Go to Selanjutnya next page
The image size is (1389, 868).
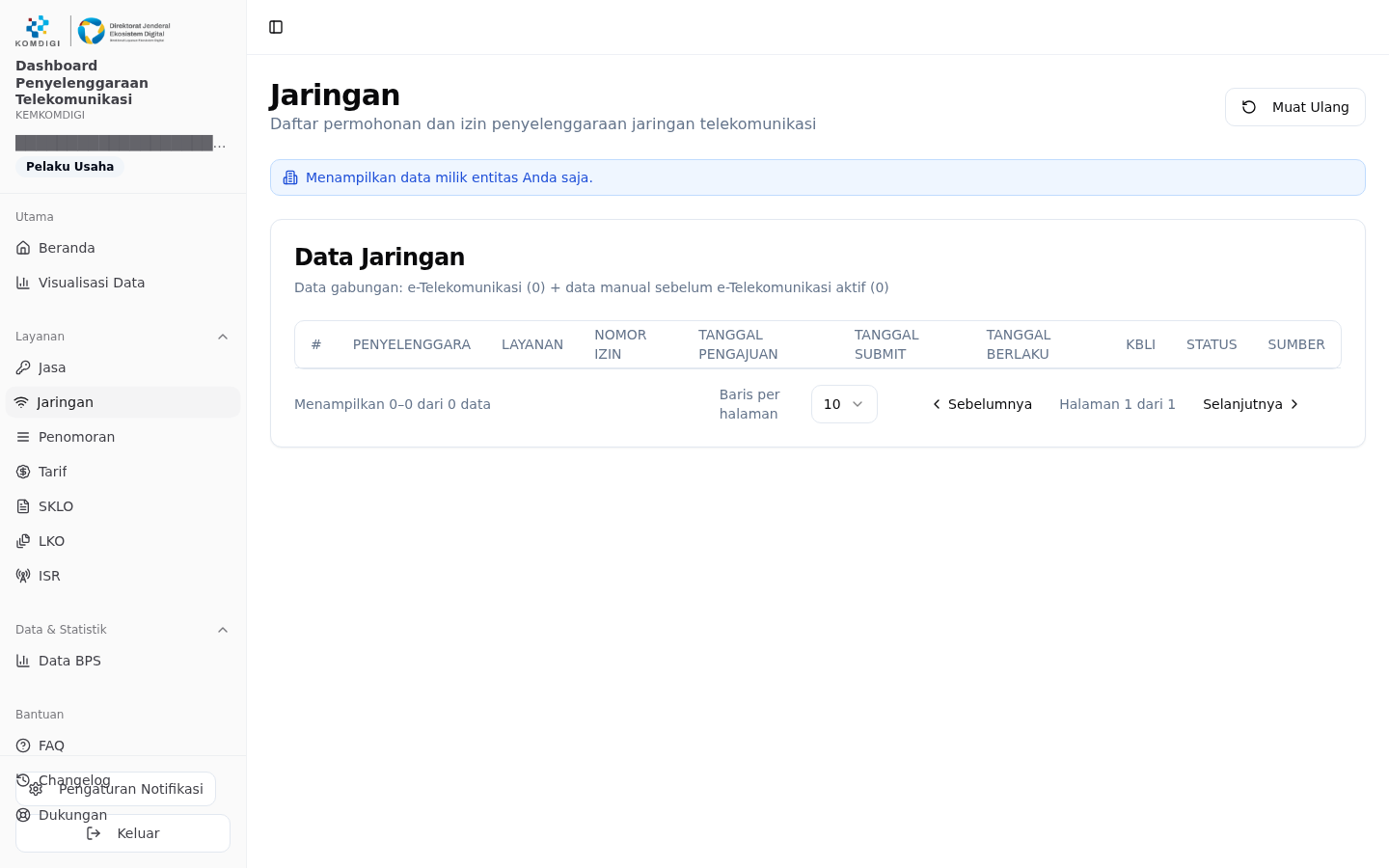(1251, 404)
